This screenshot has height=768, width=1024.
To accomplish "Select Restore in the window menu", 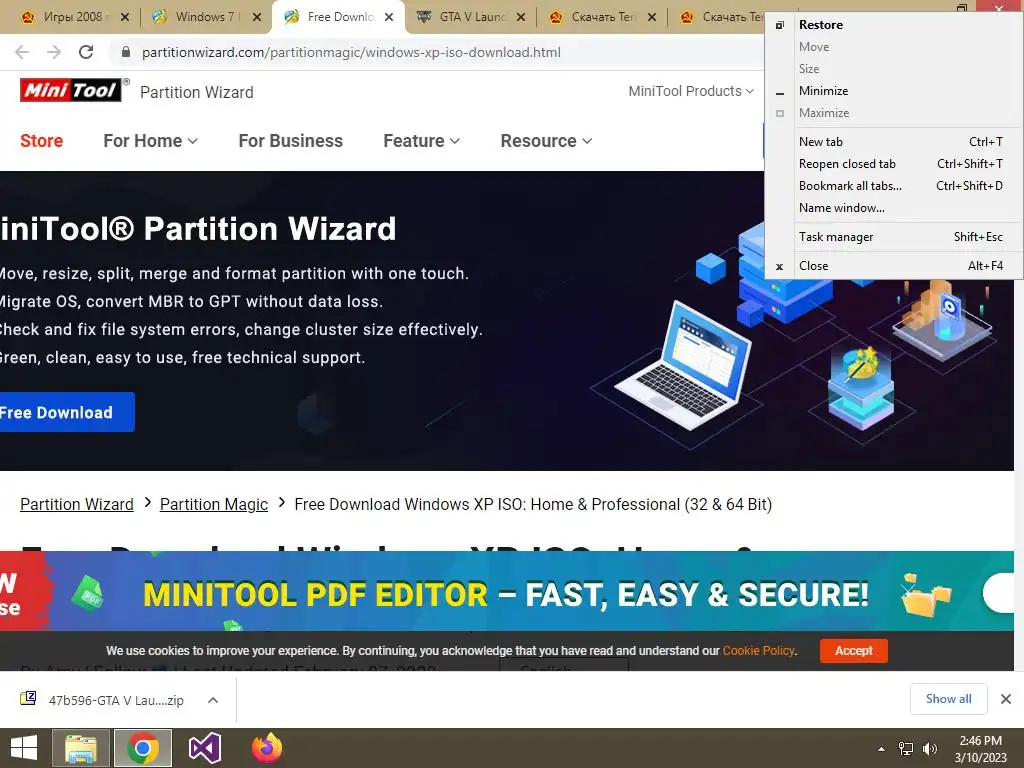I will (x=893, y=25).
